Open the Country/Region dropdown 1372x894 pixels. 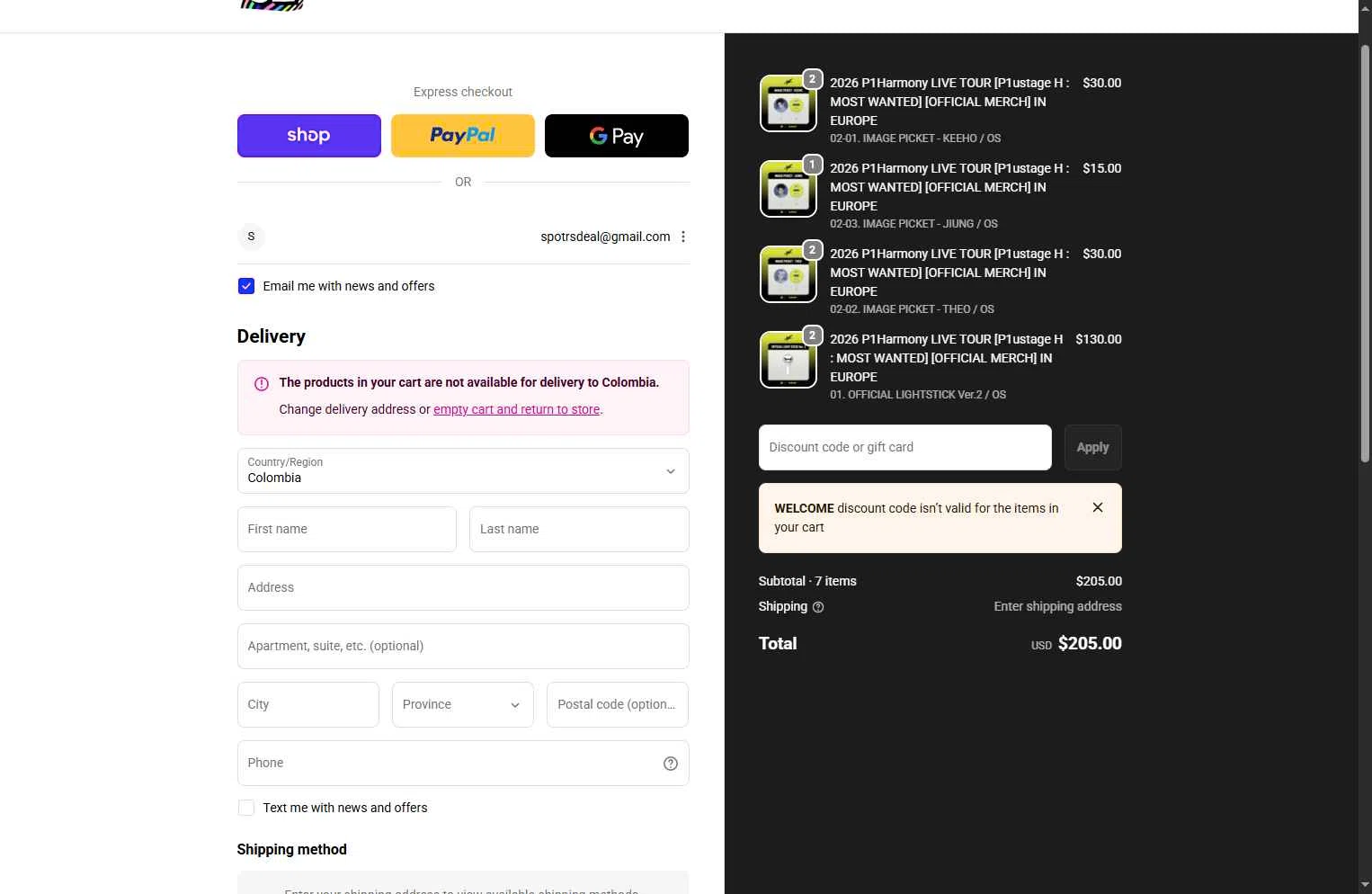coord(463,471)
